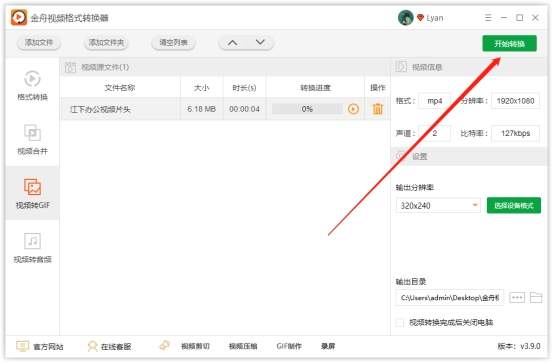
Task: Click the VIP diamond icon beside Lyan
Action: pyautogui.click(x=420, y=17)
